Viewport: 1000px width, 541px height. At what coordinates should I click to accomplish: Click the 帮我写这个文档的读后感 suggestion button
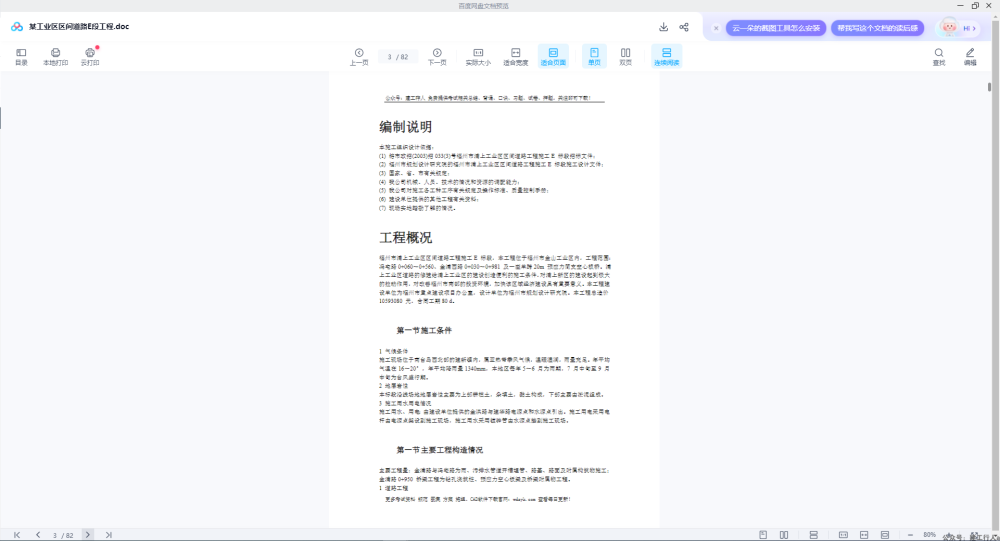click(x=877, y=28)
